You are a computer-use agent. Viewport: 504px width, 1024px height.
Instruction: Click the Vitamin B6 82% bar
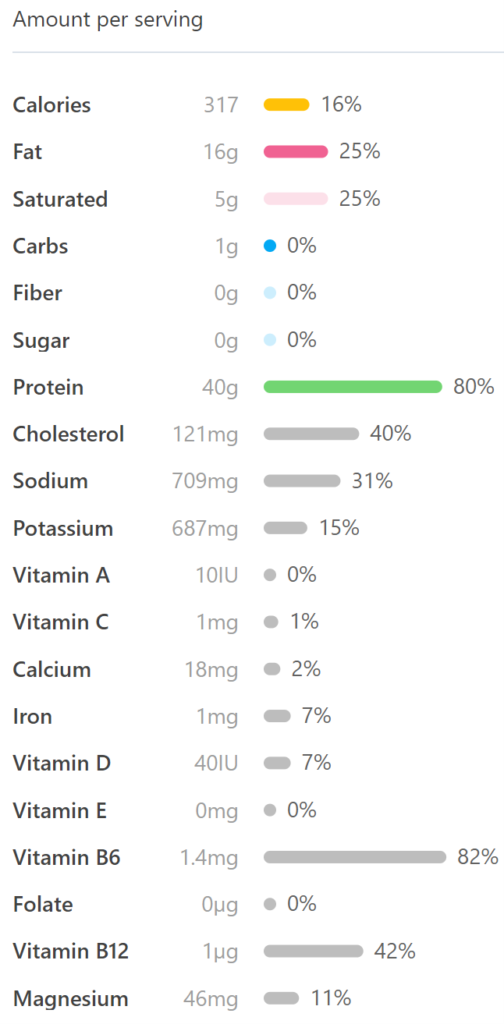pos(355,857)
